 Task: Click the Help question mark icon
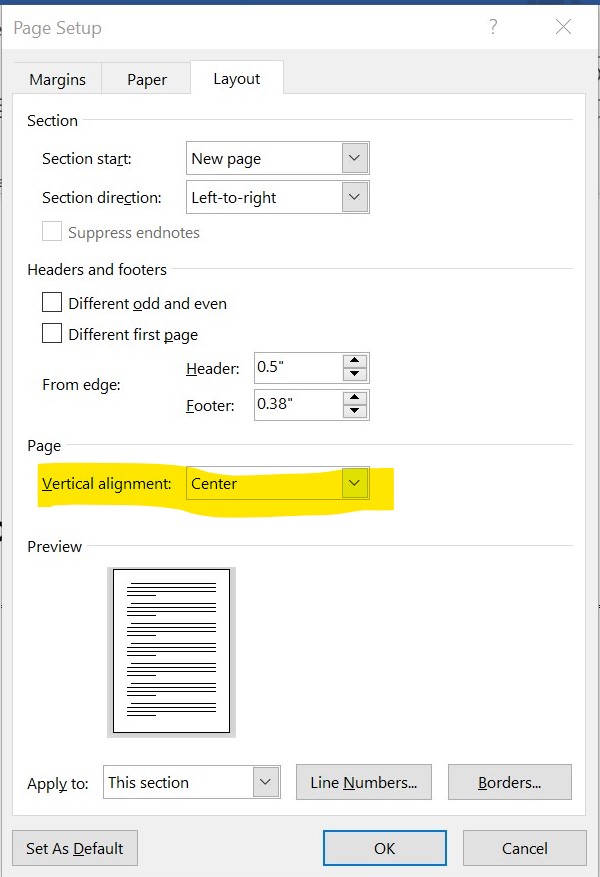coord(493,28)
